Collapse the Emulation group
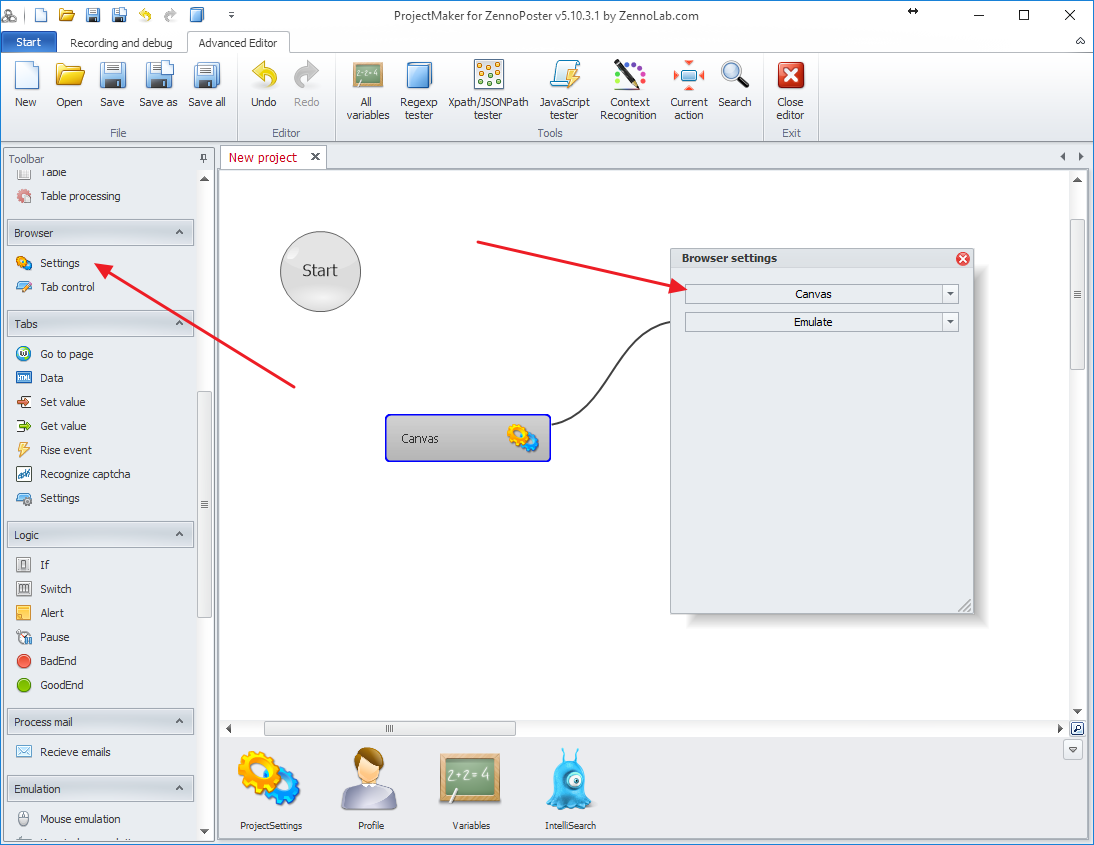This screenshot has height=845, width=1094. pyautogui.click(x=179, y=788)
